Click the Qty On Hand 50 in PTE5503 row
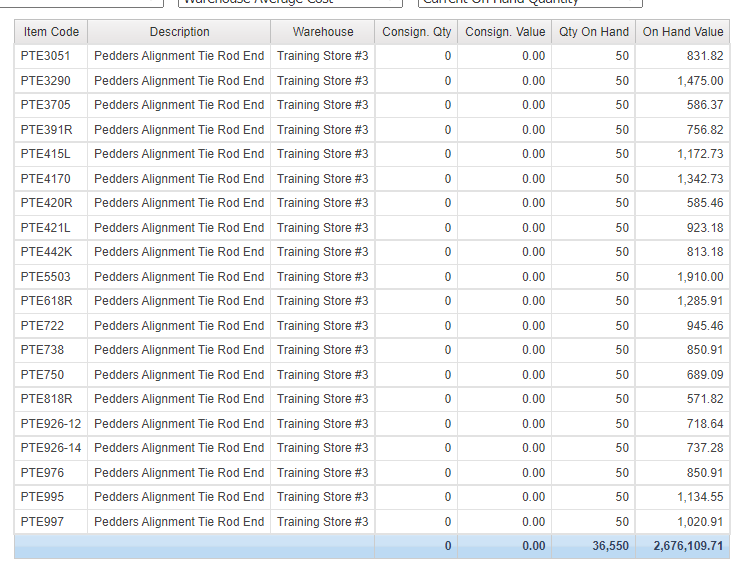The width and height of the screenshot is (748, 575). [622, 277]
